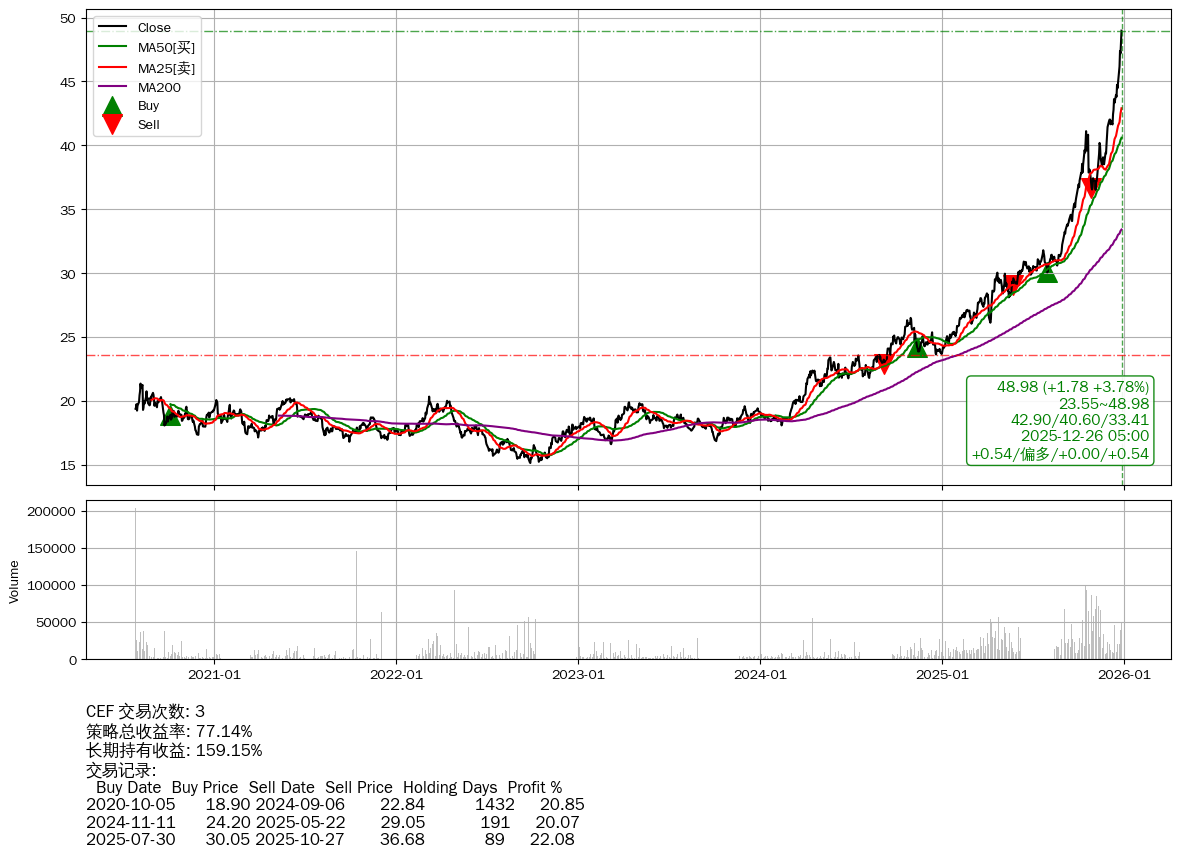Pick the Buy marker near July 2025

point(1047,272)
